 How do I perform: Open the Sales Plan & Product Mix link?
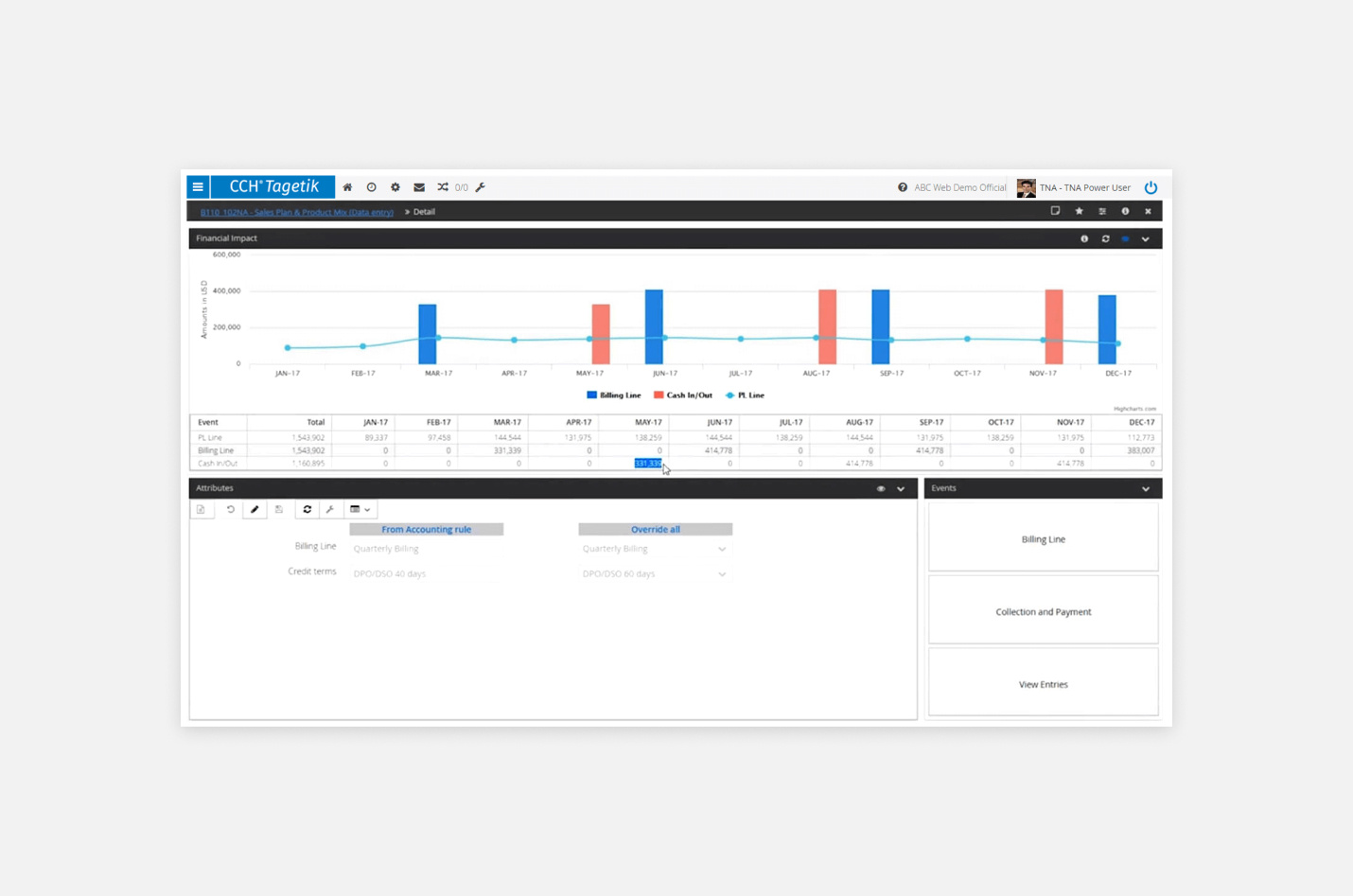click(x=295, y=211)
